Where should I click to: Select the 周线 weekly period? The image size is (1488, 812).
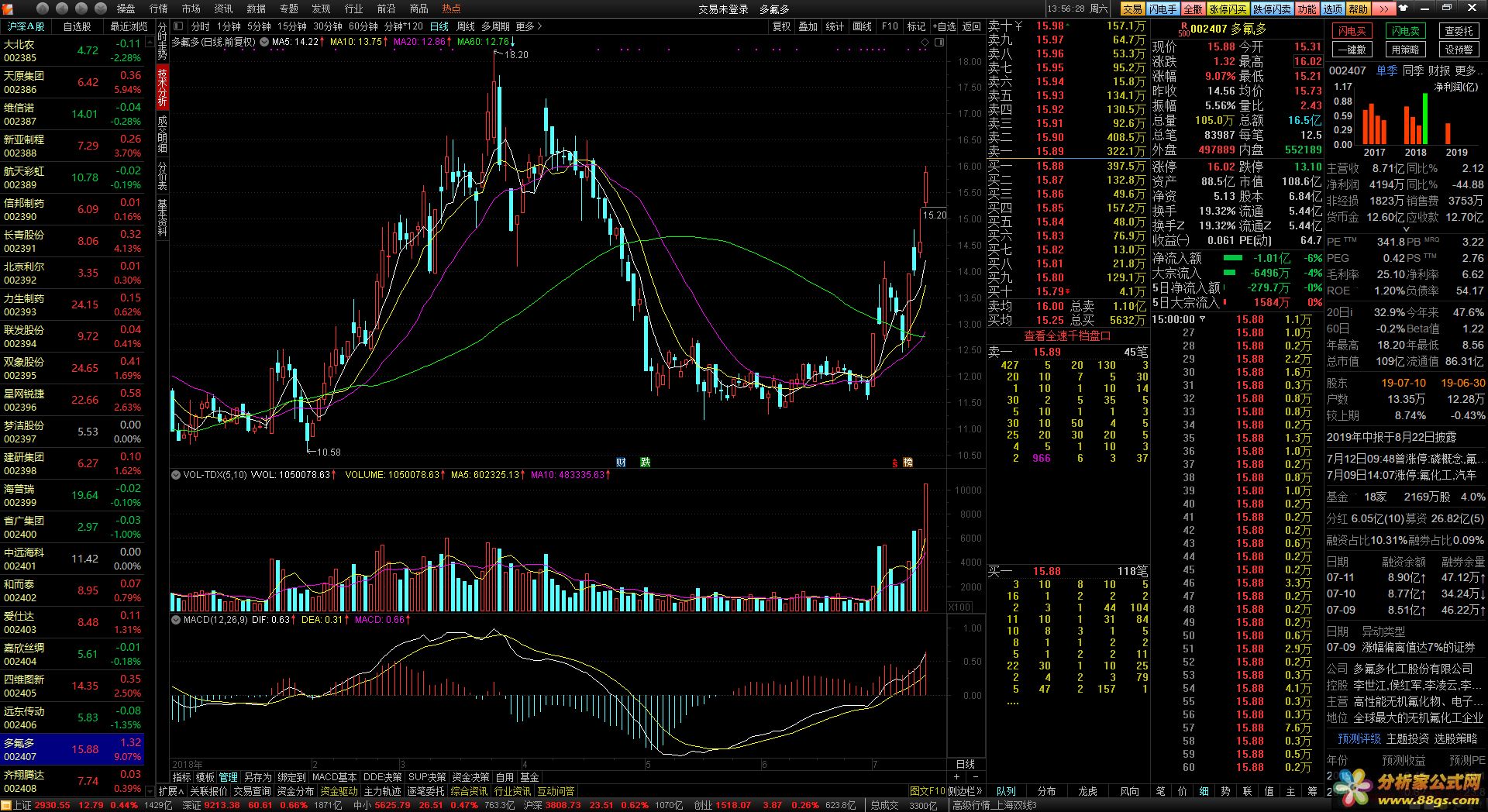tap(466, 26)
